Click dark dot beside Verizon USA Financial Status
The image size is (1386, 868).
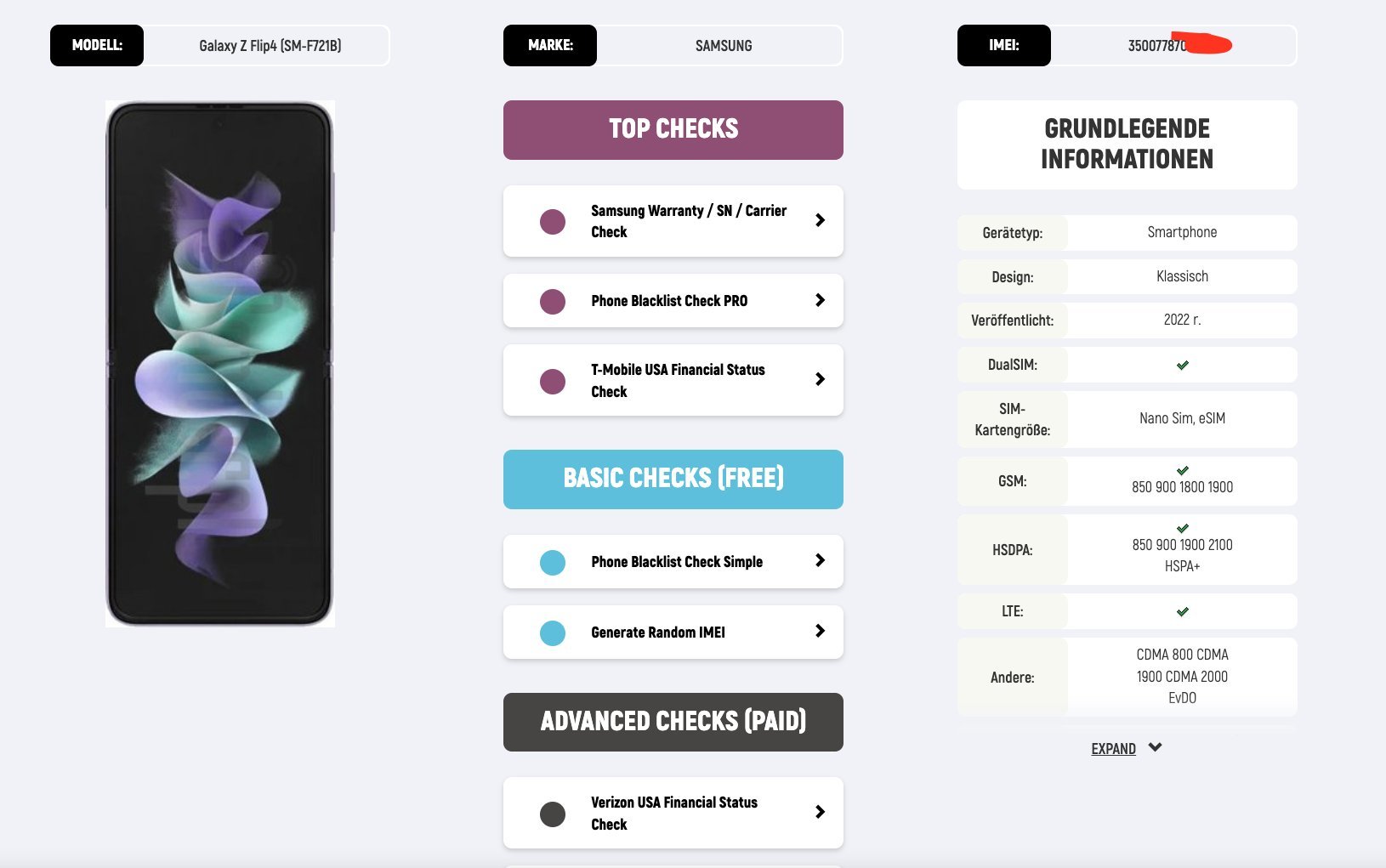coord(553,814)
